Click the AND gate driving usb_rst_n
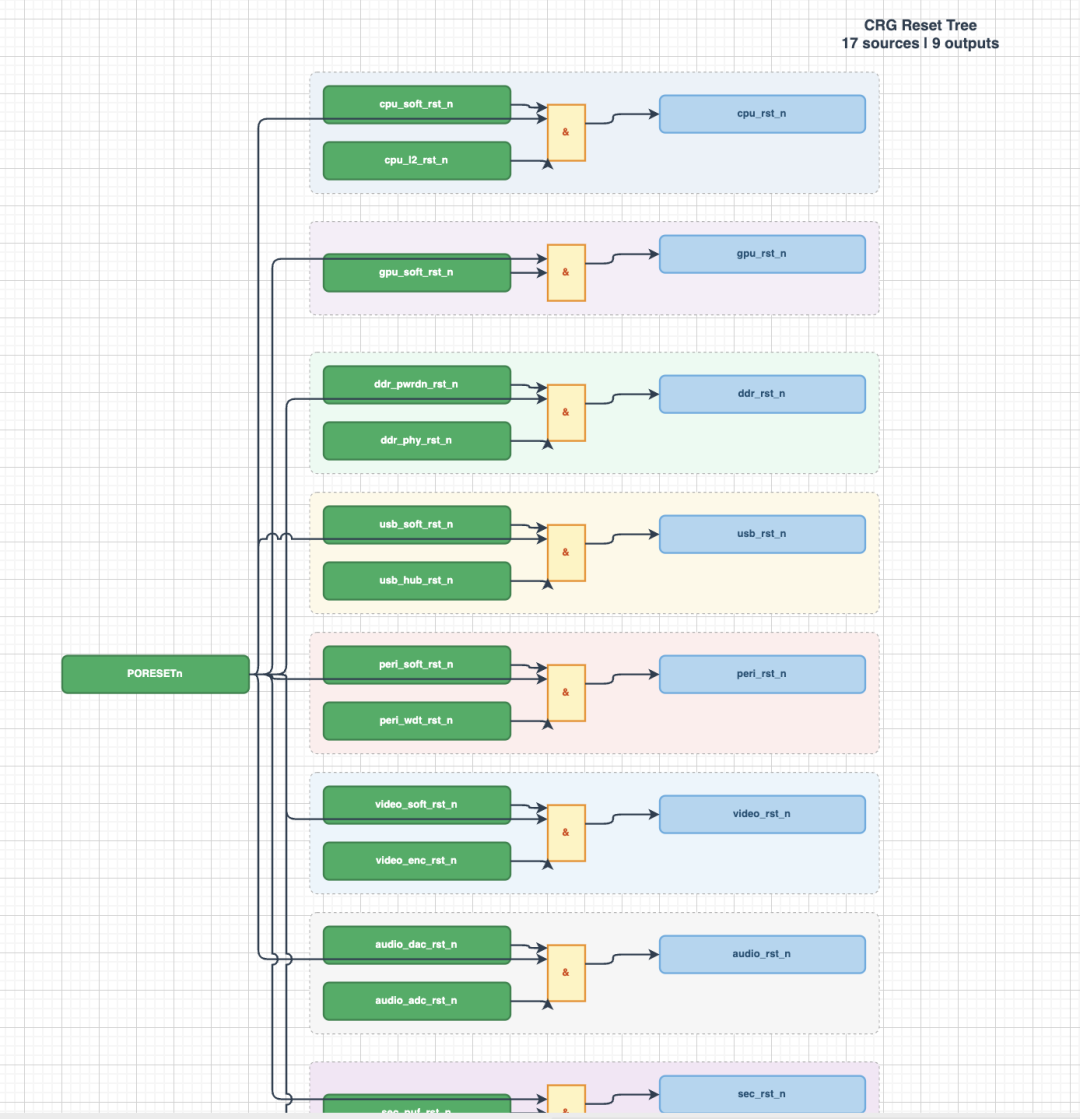The height and width of the screenshot is (1119, 1080). [567, 553]
